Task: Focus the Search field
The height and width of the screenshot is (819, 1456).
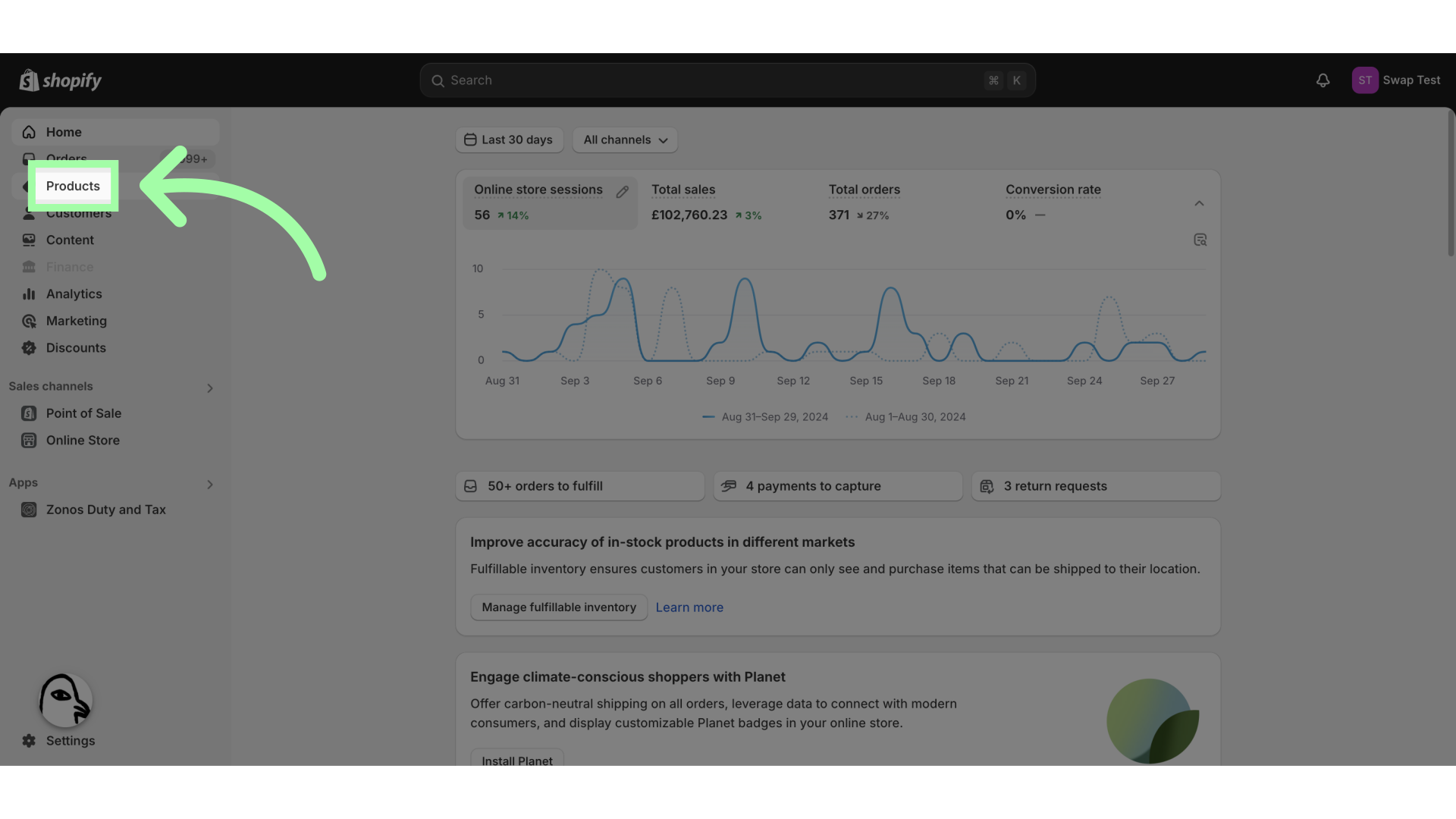Action: [728, 80]
